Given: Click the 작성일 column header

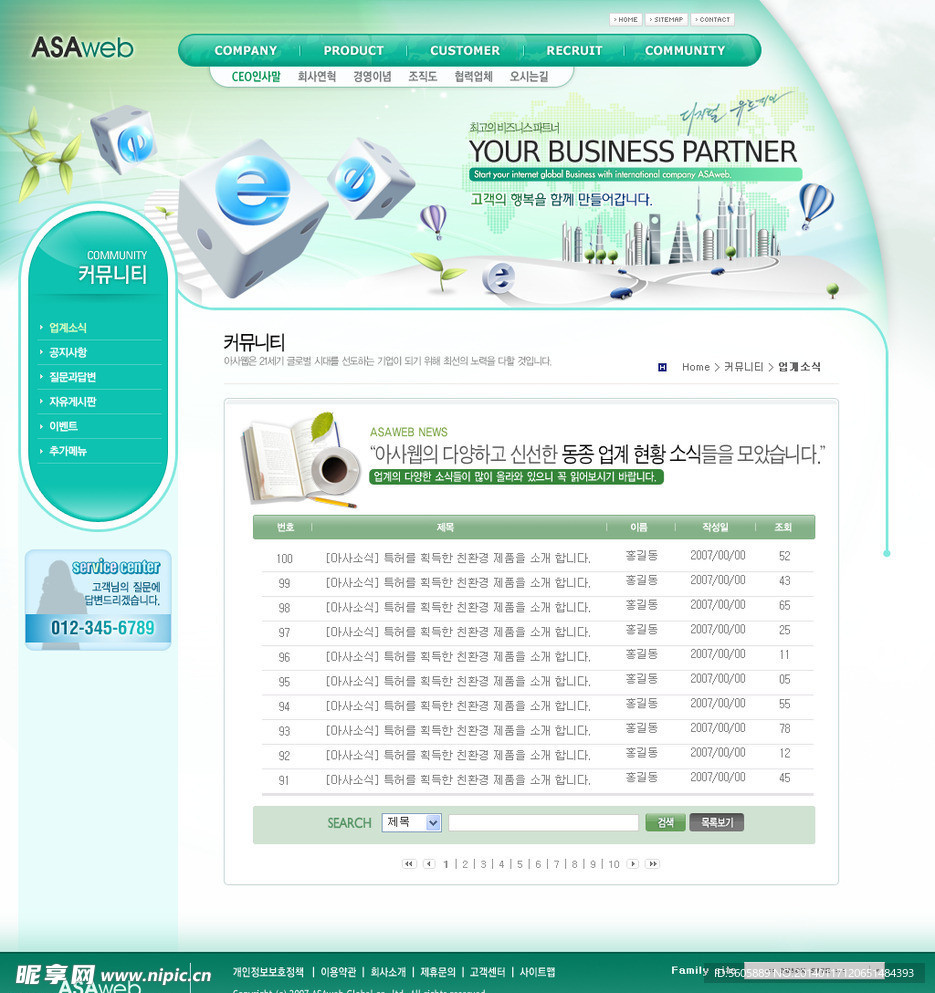Looking at the screenshot, I should pyautogui.click(x=715, y=527).
